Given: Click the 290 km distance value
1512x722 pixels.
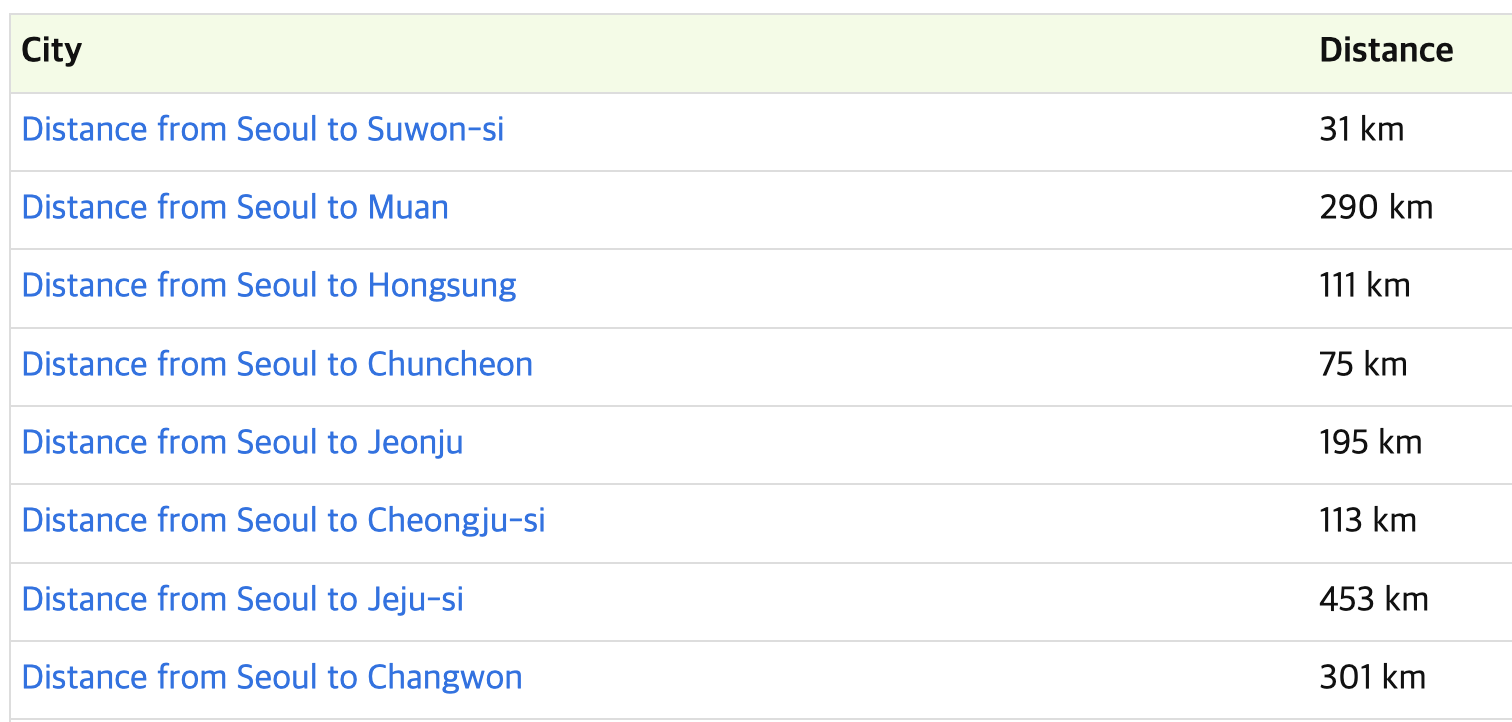Looking at the screenshot, I should [x=1376, y=207].
